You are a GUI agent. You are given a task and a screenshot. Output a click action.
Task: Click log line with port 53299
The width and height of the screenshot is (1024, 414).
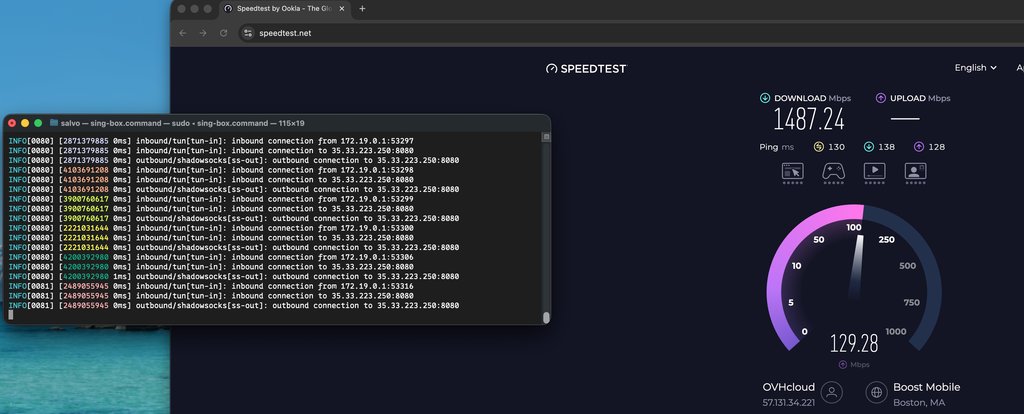click(x=211, y=199)
